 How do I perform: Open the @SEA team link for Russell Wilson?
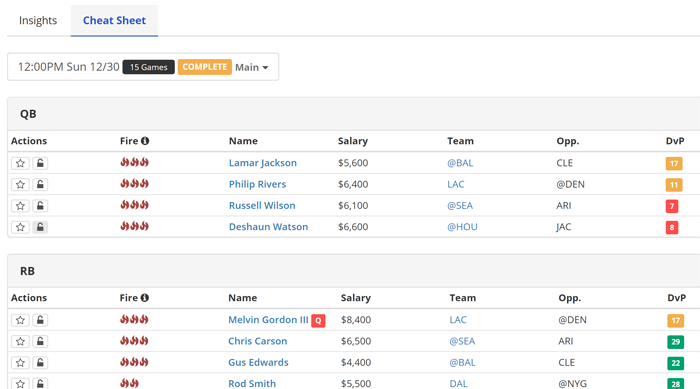coord(460,206)
